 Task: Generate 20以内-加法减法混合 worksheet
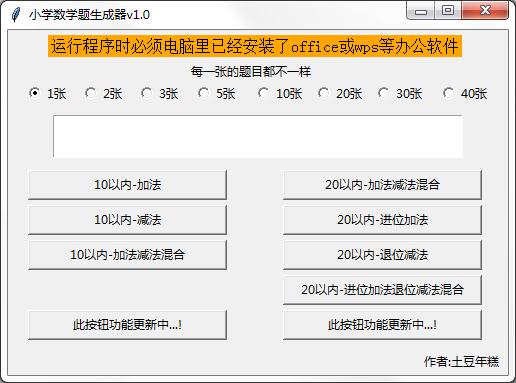[382, 185]
